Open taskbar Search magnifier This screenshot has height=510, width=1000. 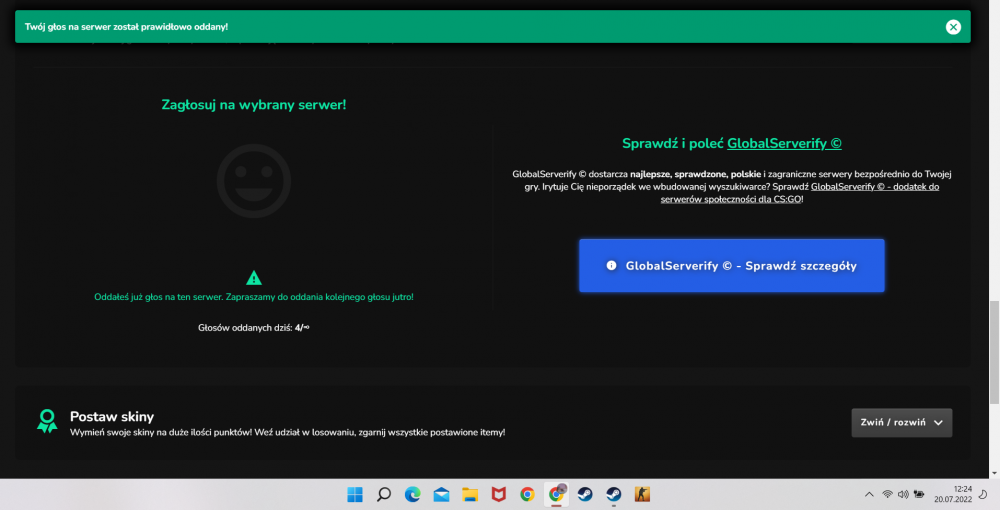coord(383,494)
